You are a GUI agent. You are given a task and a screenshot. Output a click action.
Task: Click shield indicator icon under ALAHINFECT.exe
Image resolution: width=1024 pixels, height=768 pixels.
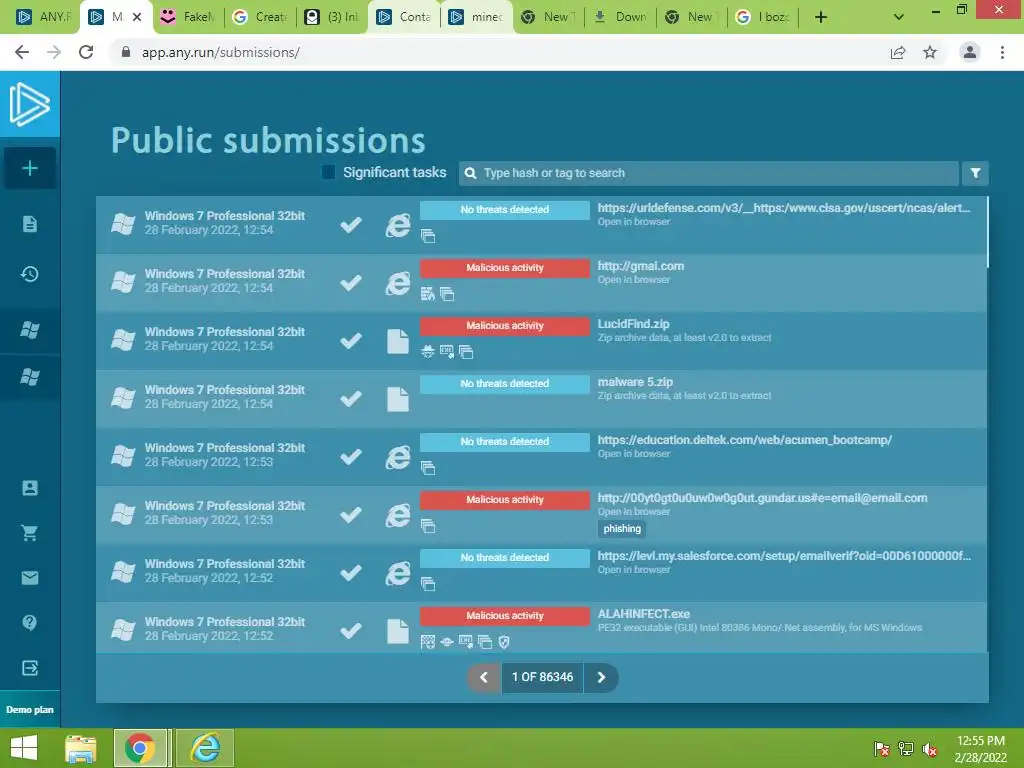[504, 642]
